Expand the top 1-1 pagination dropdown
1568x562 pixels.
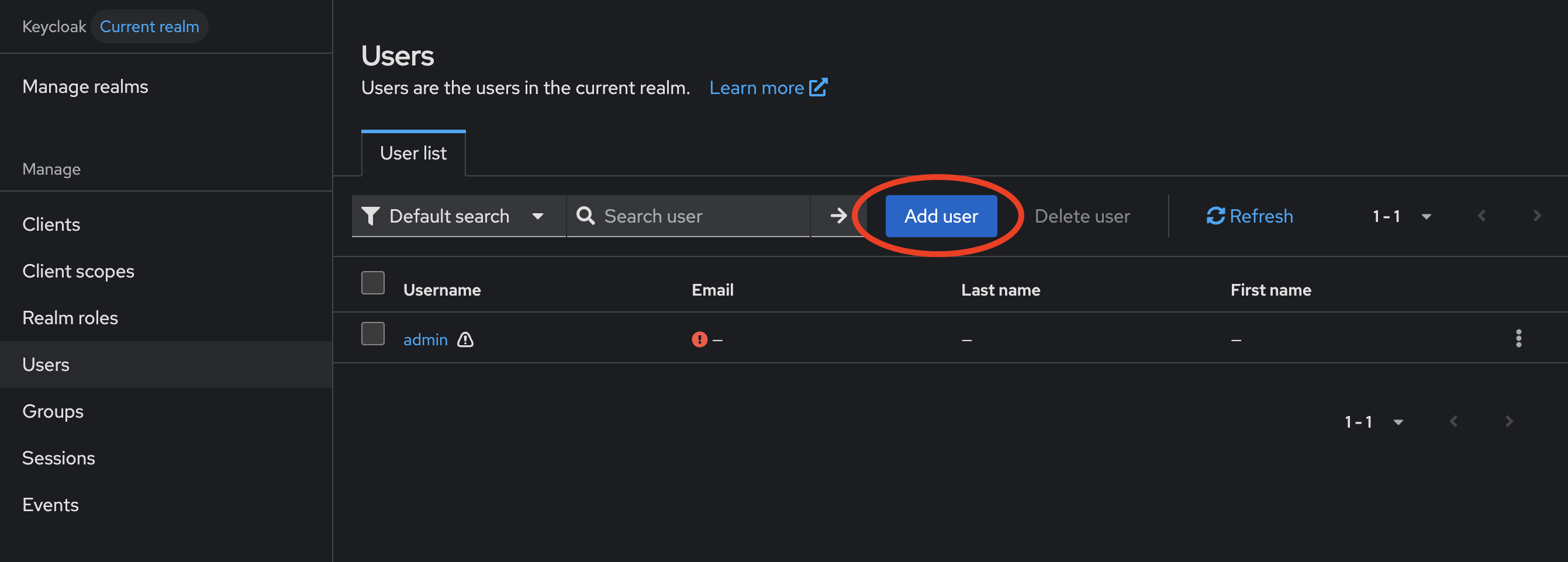click(1401, 216)
